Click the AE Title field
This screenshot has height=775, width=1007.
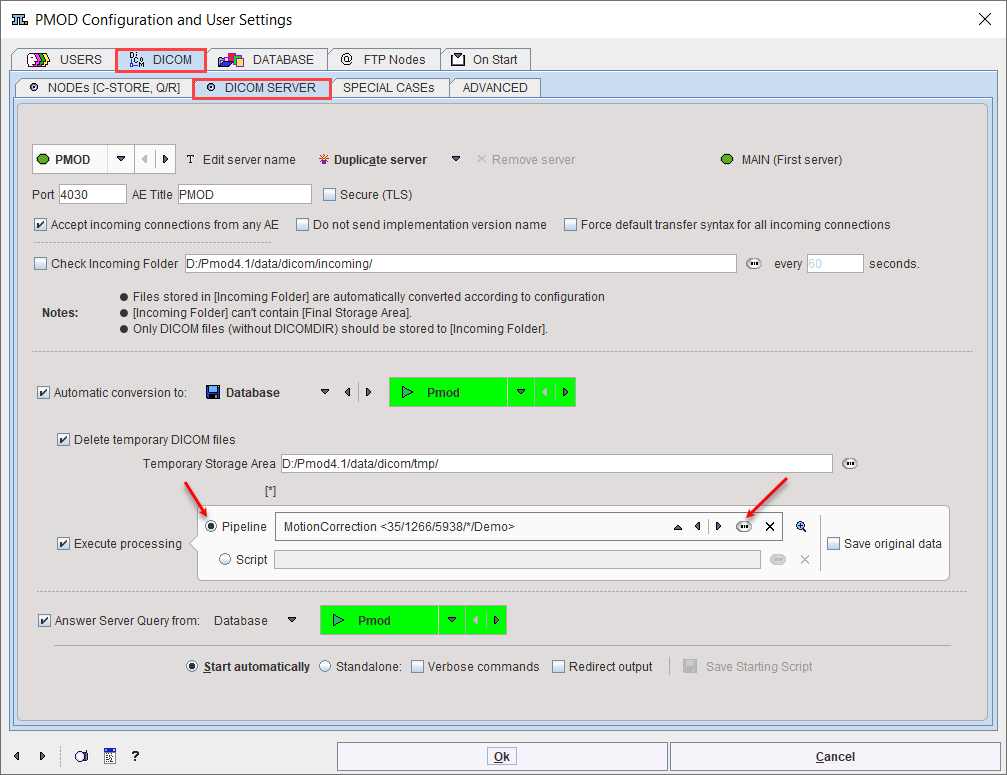tap(245, 195)
